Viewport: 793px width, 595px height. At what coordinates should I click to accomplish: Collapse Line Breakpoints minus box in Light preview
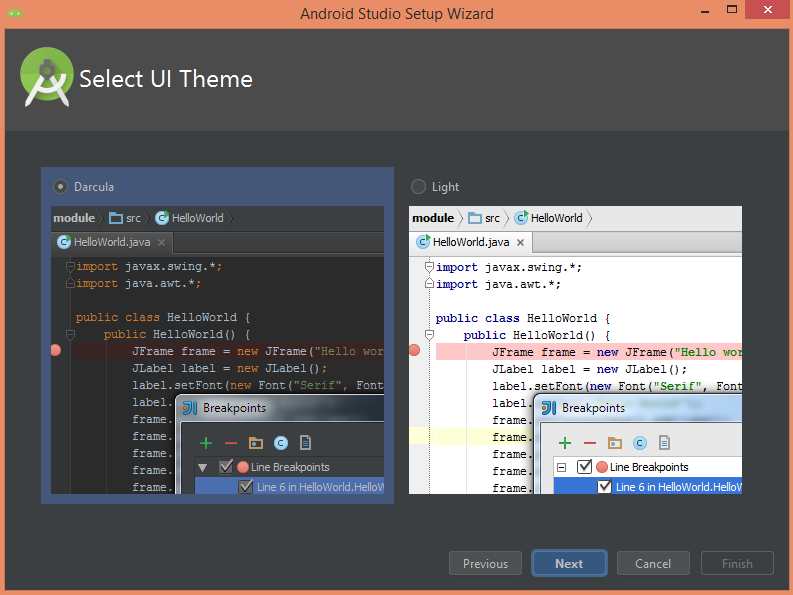[x=561, y=468]
